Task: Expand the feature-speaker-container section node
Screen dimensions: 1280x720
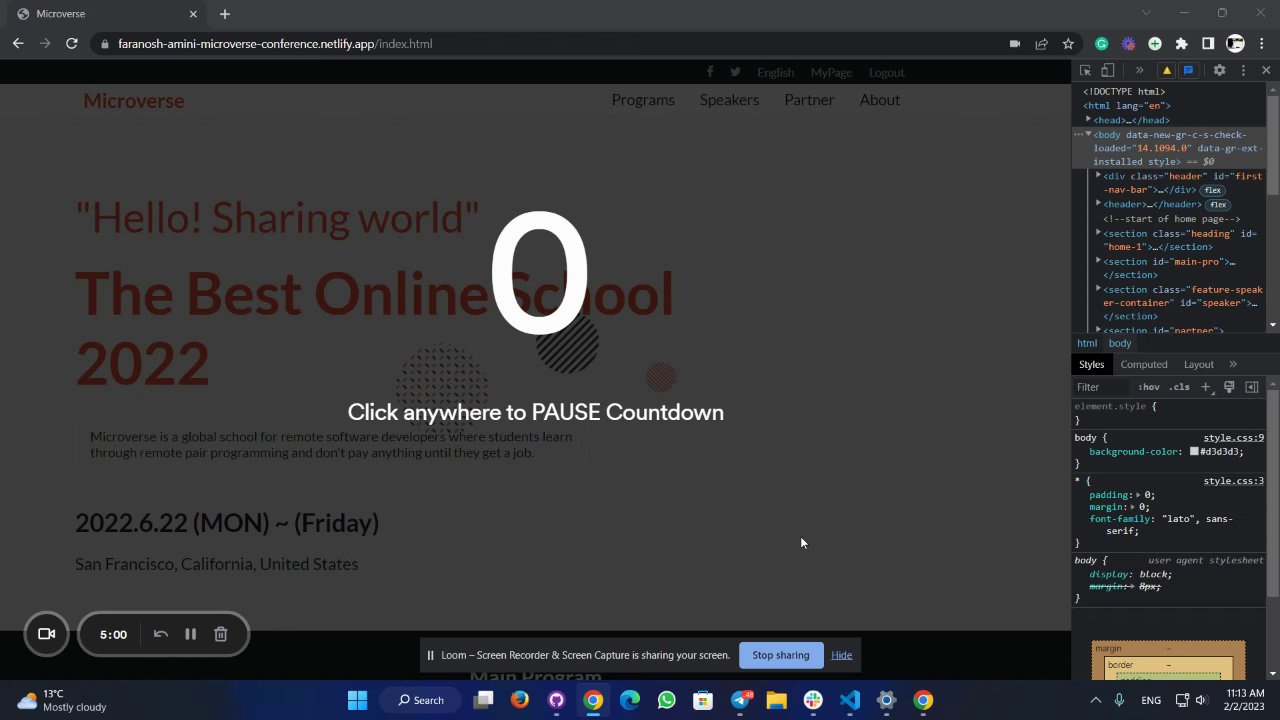Action: click(x=1099, y=288)
